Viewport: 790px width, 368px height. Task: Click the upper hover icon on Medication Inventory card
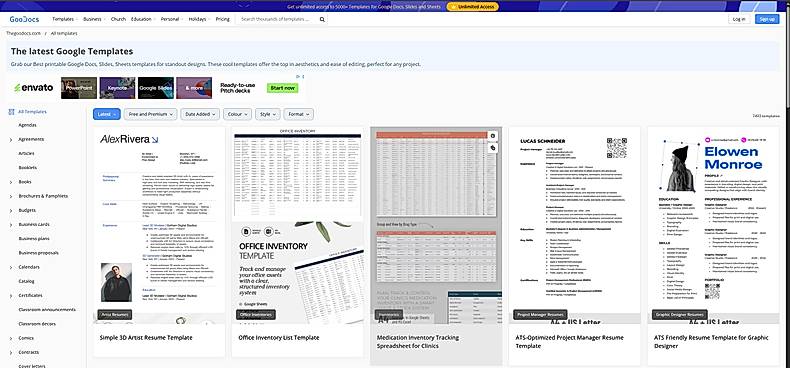493,136
